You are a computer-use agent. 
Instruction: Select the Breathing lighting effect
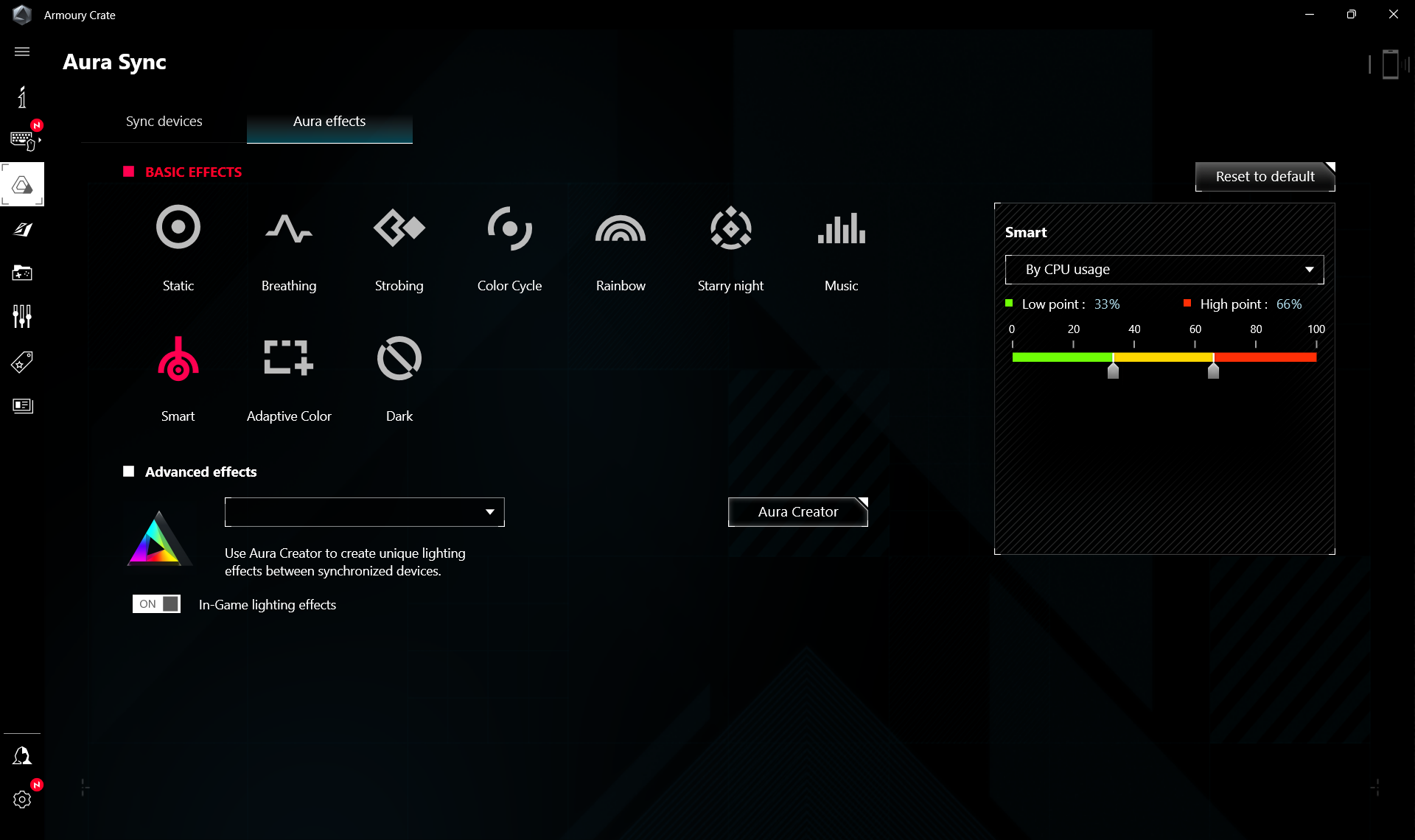tap(289, 228)
